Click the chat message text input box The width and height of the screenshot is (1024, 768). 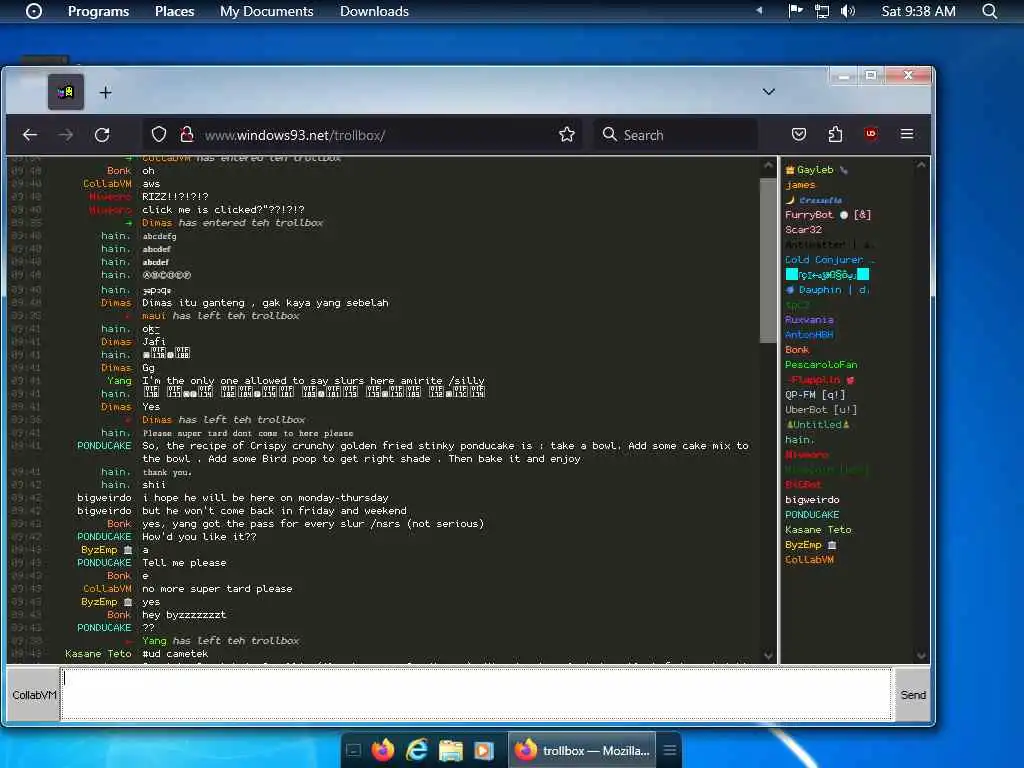[x=476, y=694]
